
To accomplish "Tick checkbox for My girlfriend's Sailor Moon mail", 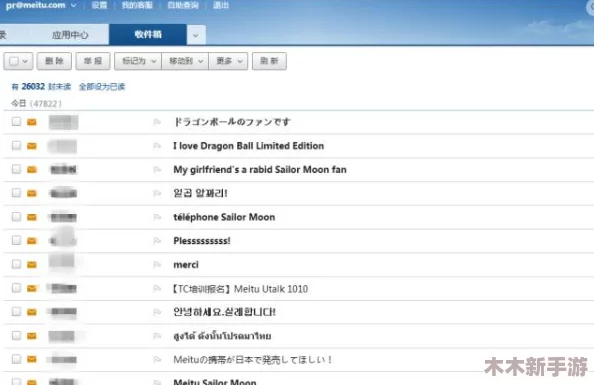I will [16, 169].
